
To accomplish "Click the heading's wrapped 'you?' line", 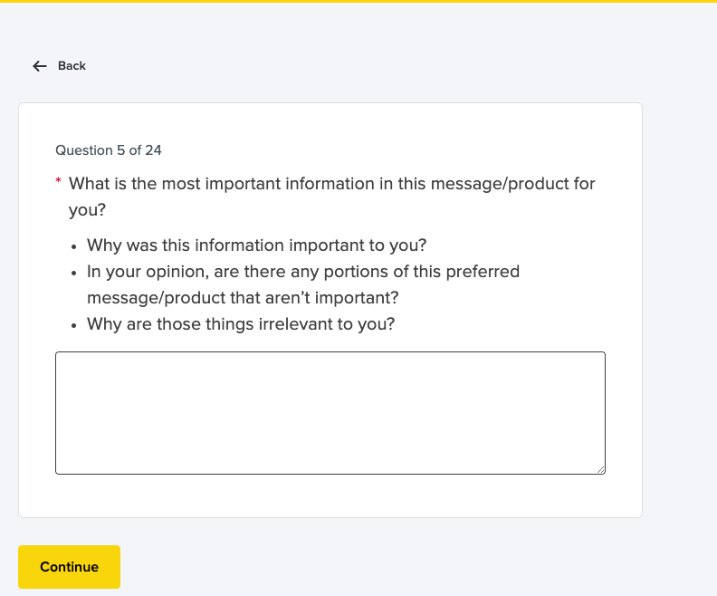I will (x=87, y=210).
